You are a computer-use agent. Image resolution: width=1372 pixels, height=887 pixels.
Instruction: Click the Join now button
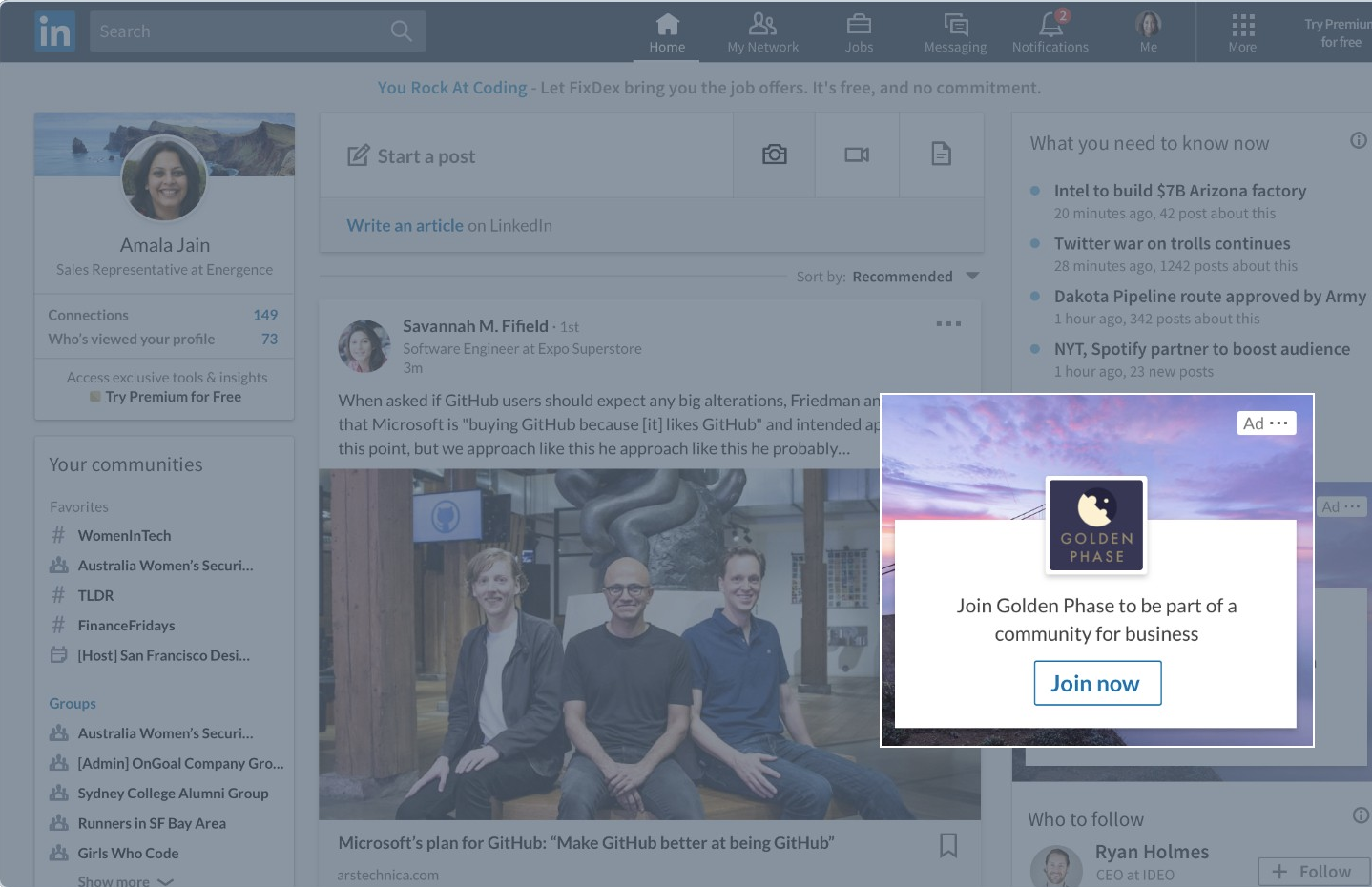tap(1097, 683)
